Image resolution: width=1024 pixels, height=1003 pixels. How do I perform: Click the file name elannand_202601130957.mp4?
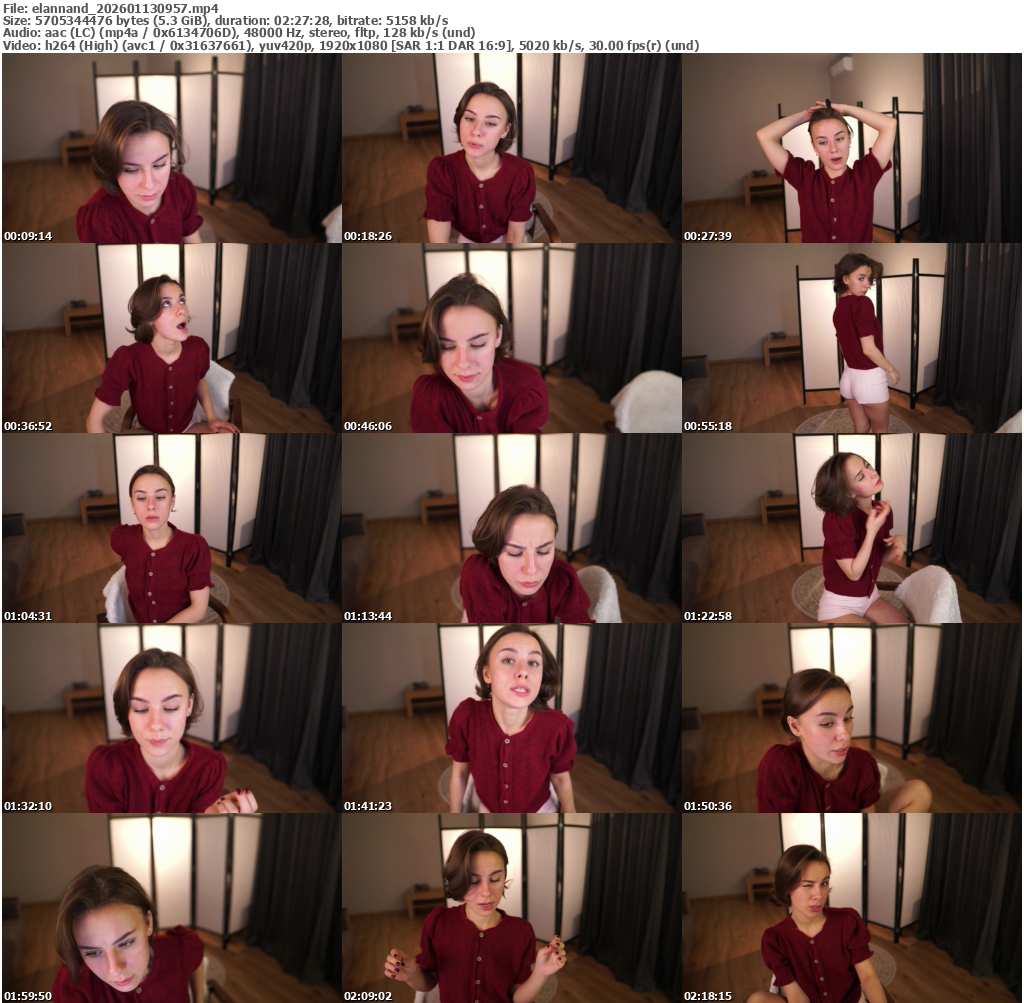[x=125, y=8]
